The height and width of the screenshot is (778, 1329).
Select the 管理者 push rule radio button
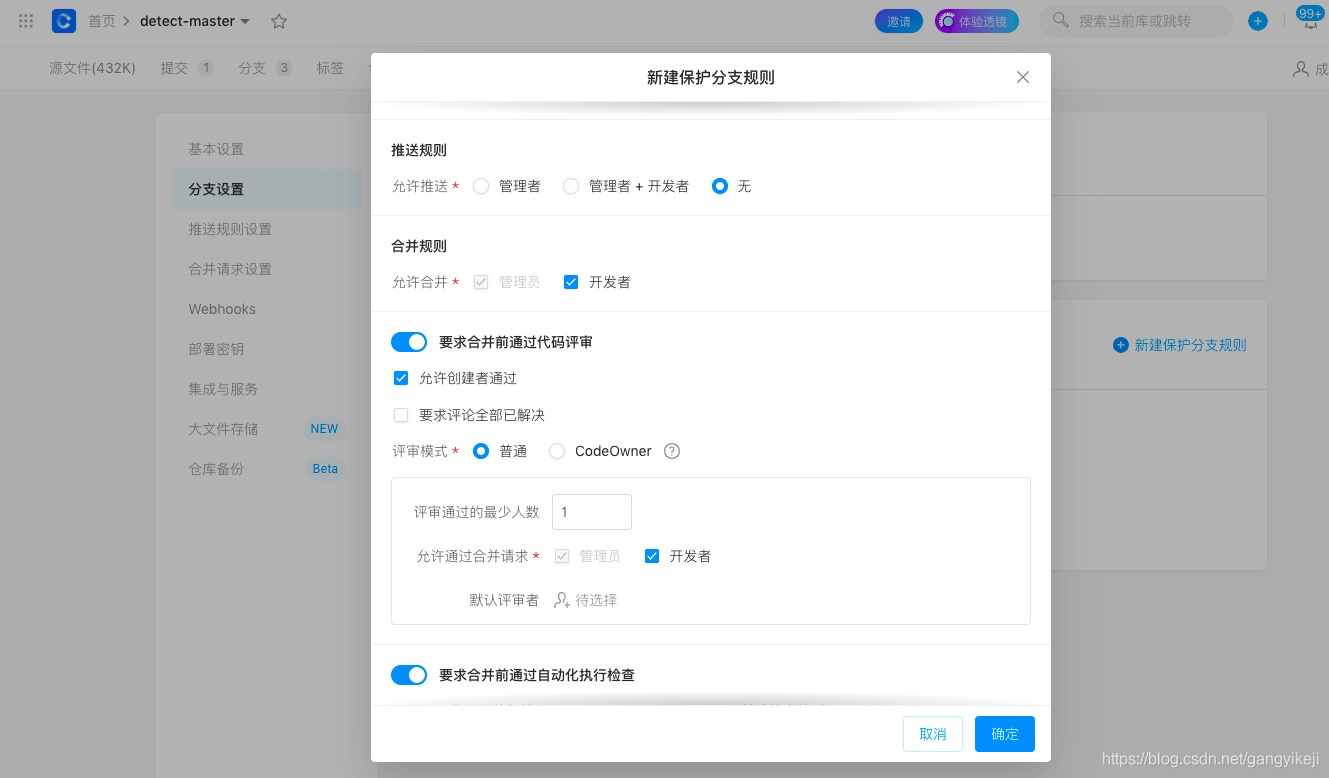pyautogui.click(x=481, y=186)
